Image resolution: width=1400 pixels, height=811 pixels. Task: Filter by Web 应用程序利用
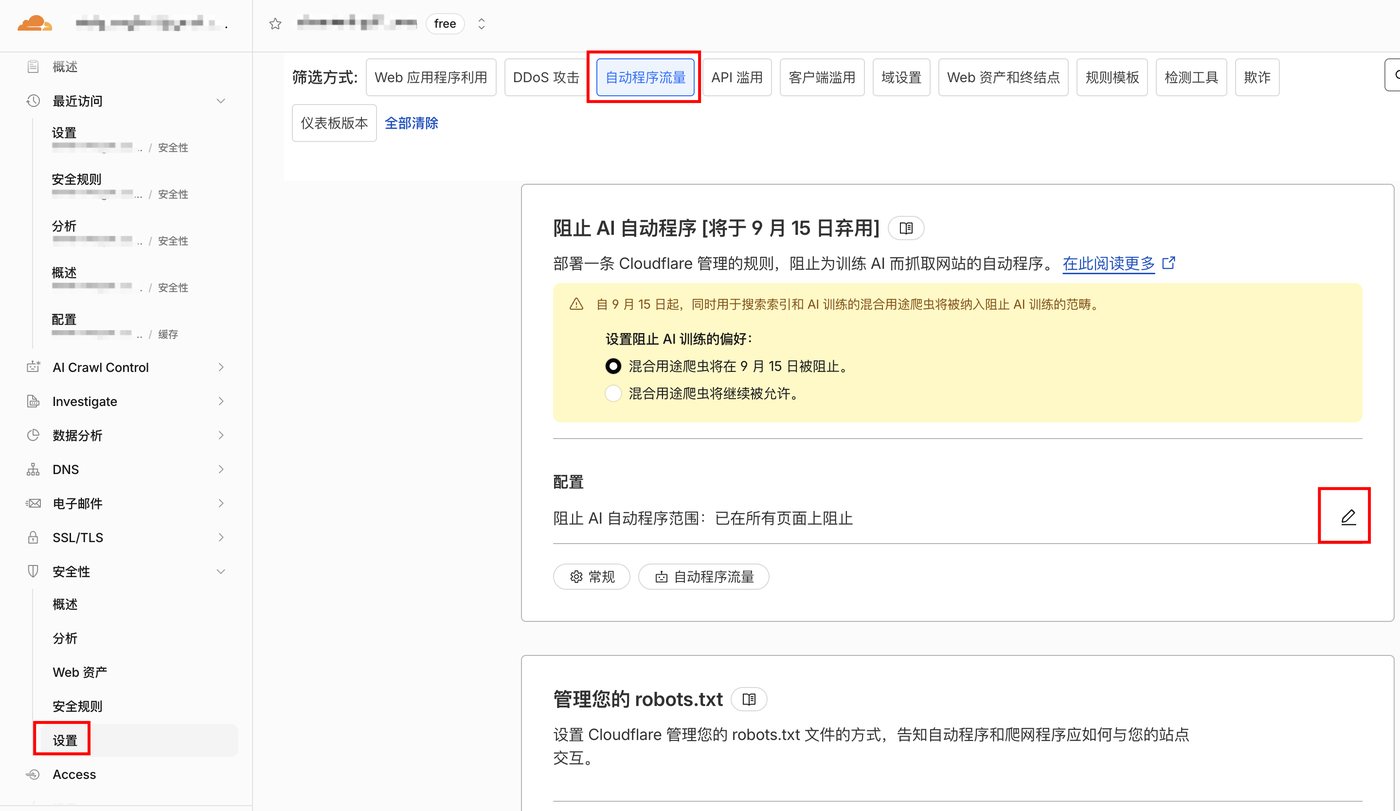click(x=431, y=77)
